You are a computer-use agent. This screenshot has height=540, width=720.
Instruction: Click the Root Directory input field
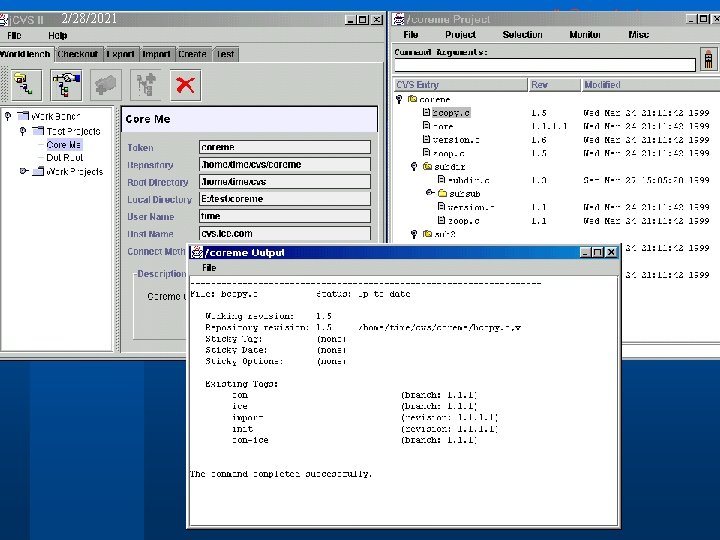(285, 181)
